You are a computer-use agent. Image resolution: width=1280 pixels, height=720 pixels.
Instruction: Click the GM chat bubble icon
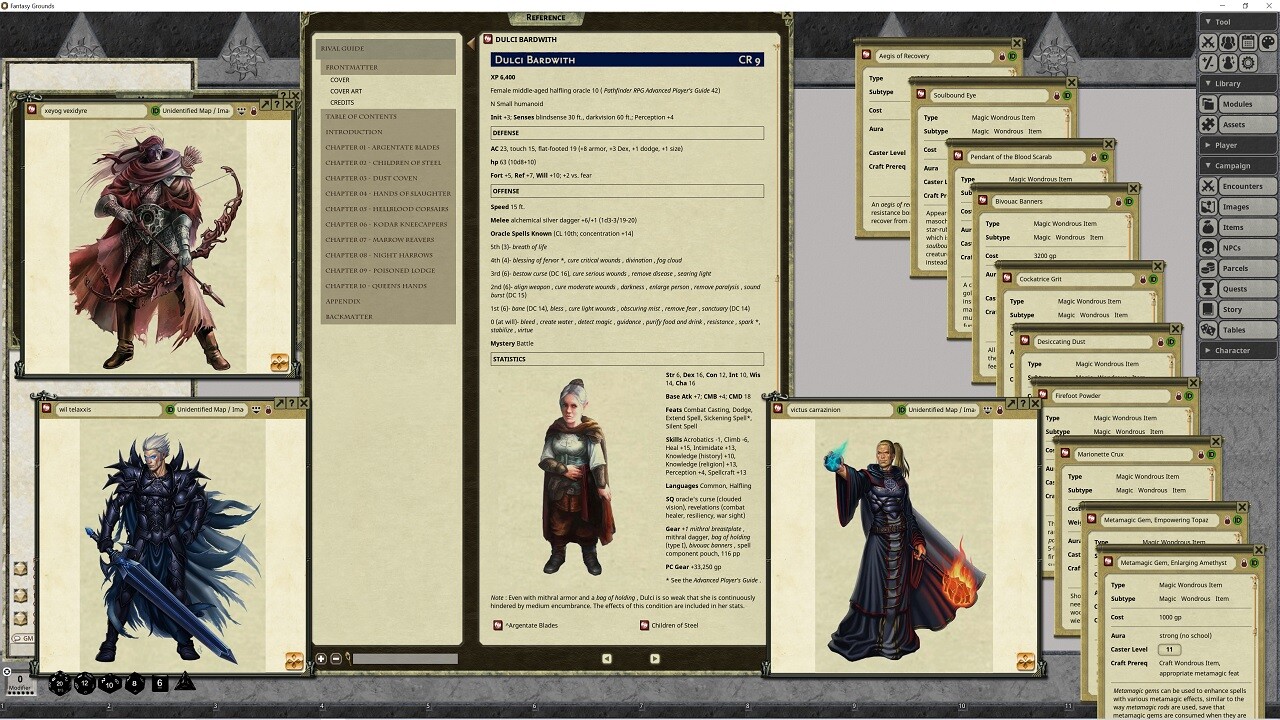(x=17, y=637)
